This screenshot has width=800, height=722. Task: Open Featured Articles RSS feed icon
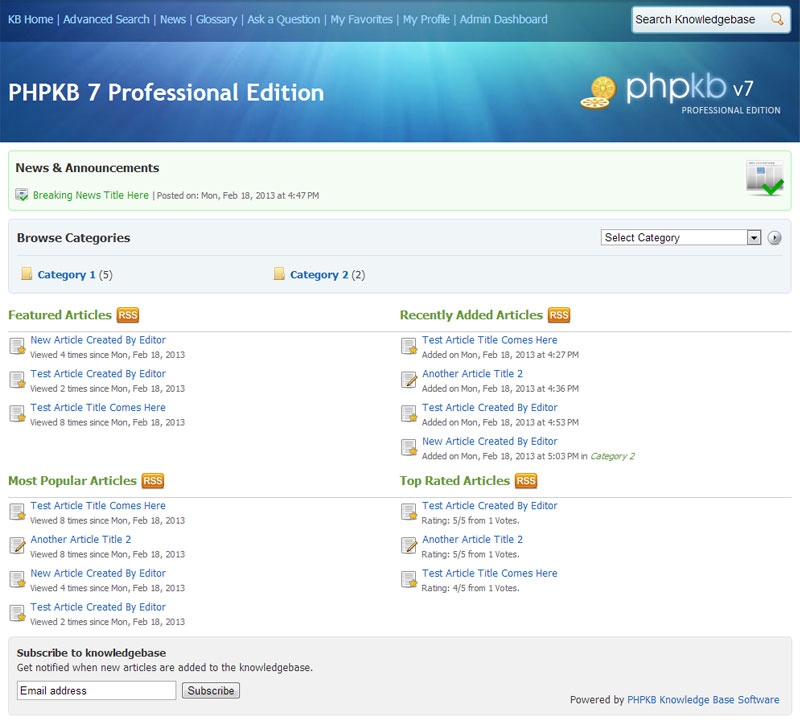coord(127,314)
